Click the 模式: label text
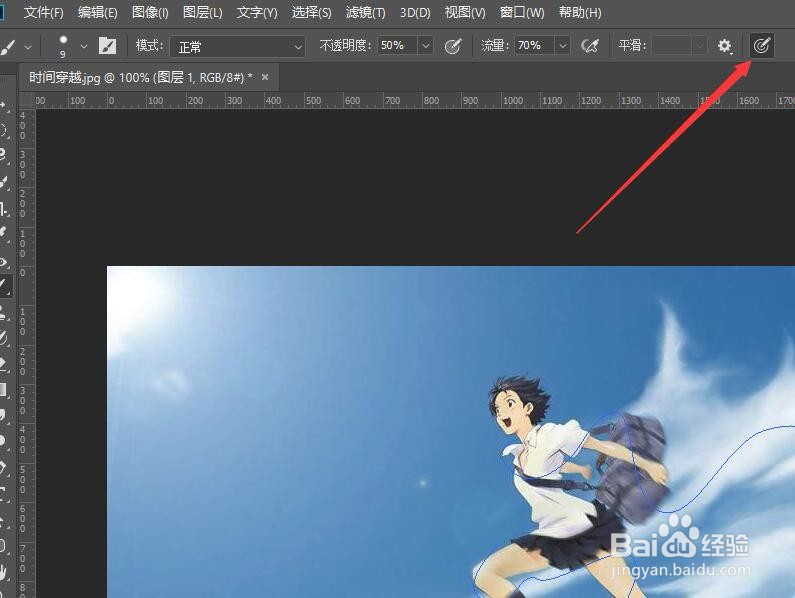795x598 pixels. (x=150, y=46)
